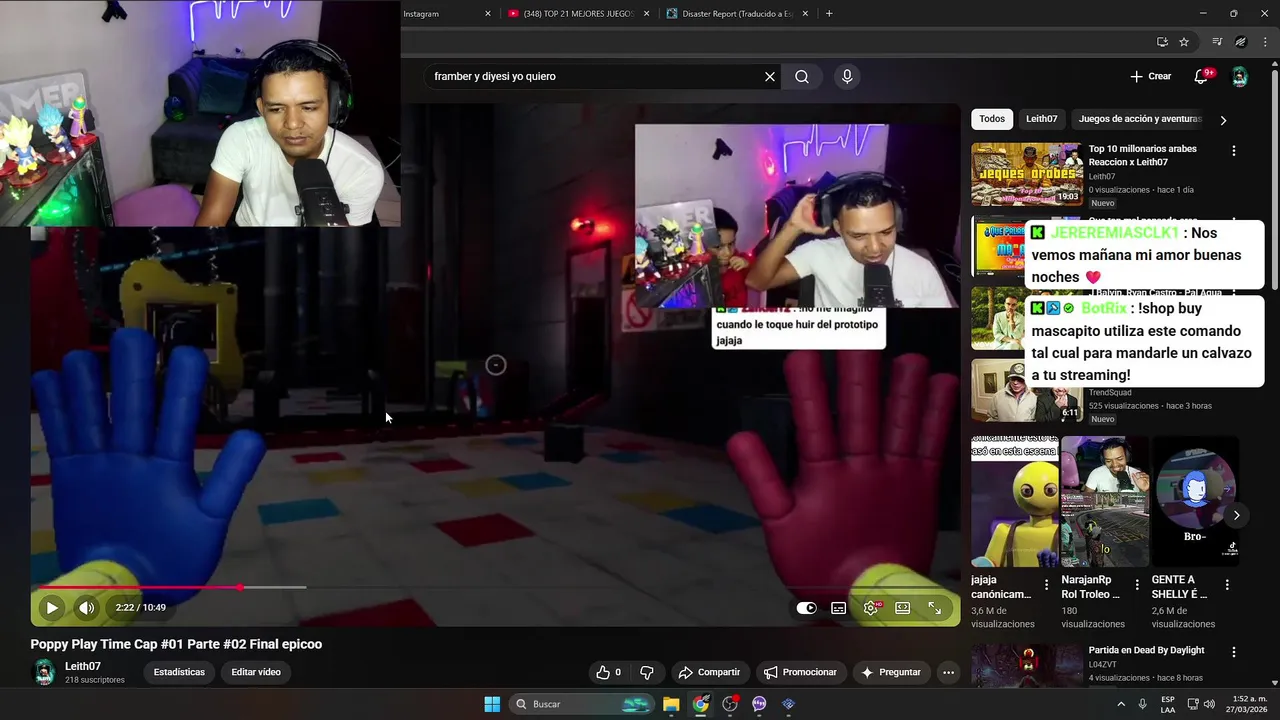Open 'Top 10 millonarios arabes' thumbnail
Viewport: 1280px width, 720px height.
tap(1027, 174)
